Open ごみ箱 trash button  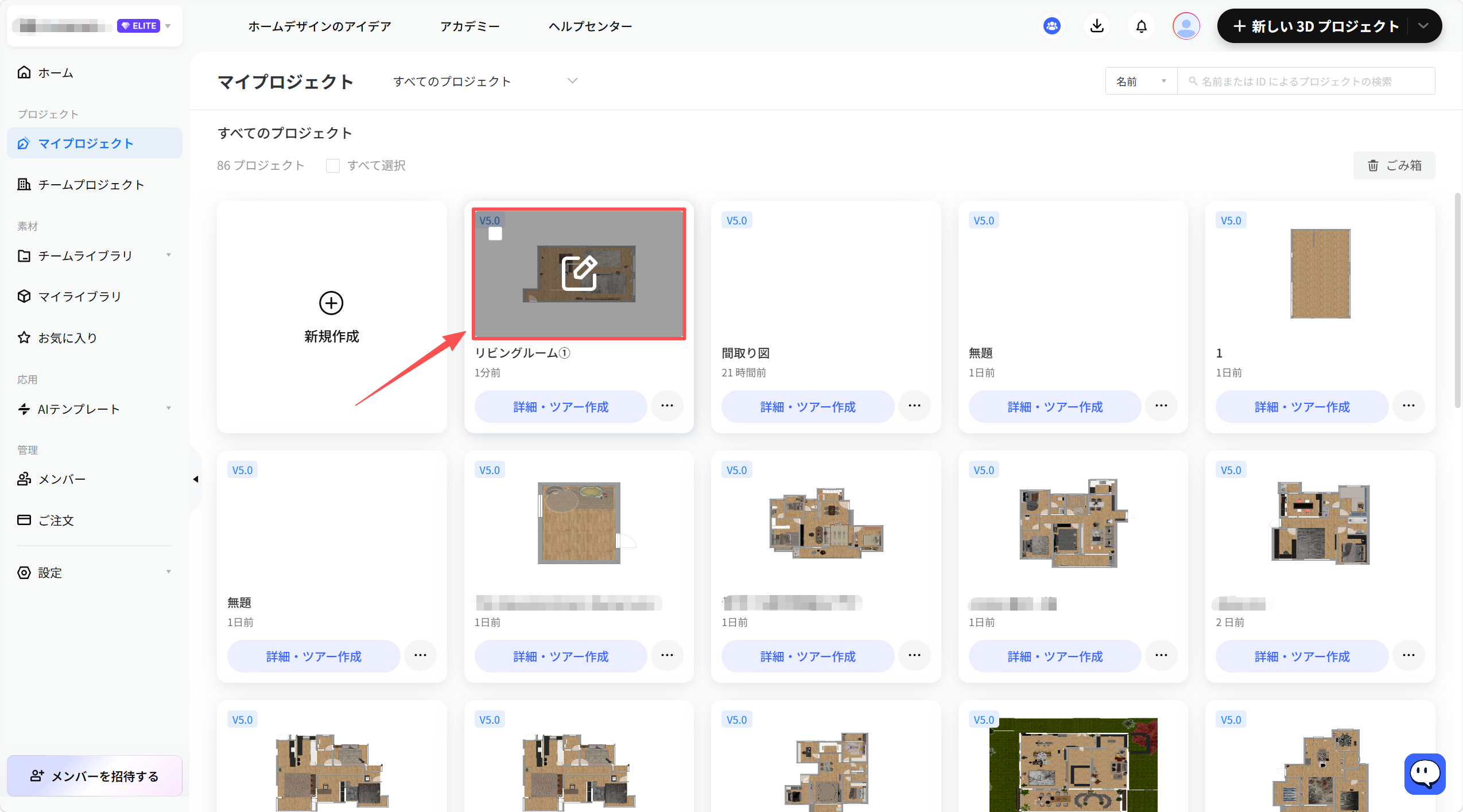coord(1394,166)
